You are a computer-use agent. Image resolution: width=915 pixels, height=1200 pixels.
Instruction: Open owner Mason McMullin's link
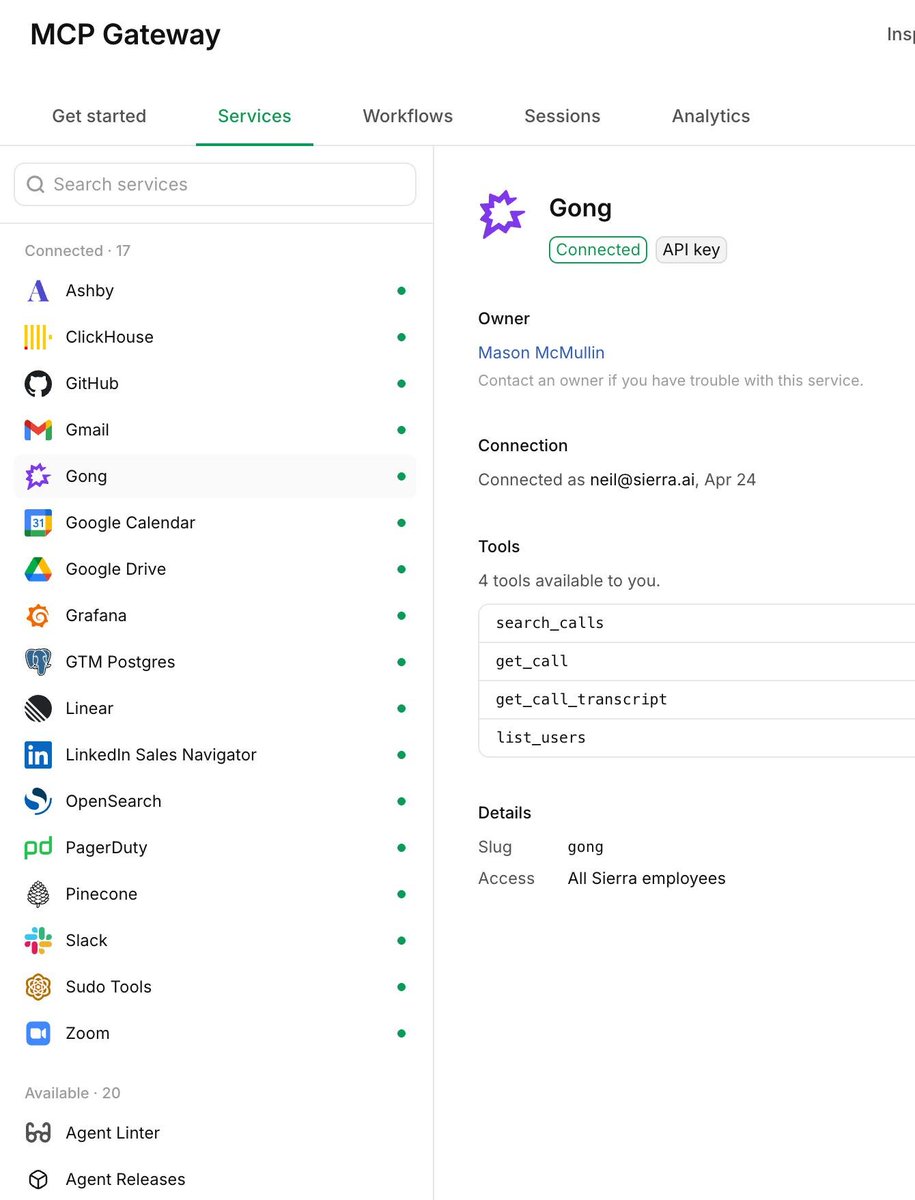(x=541, y=353)
